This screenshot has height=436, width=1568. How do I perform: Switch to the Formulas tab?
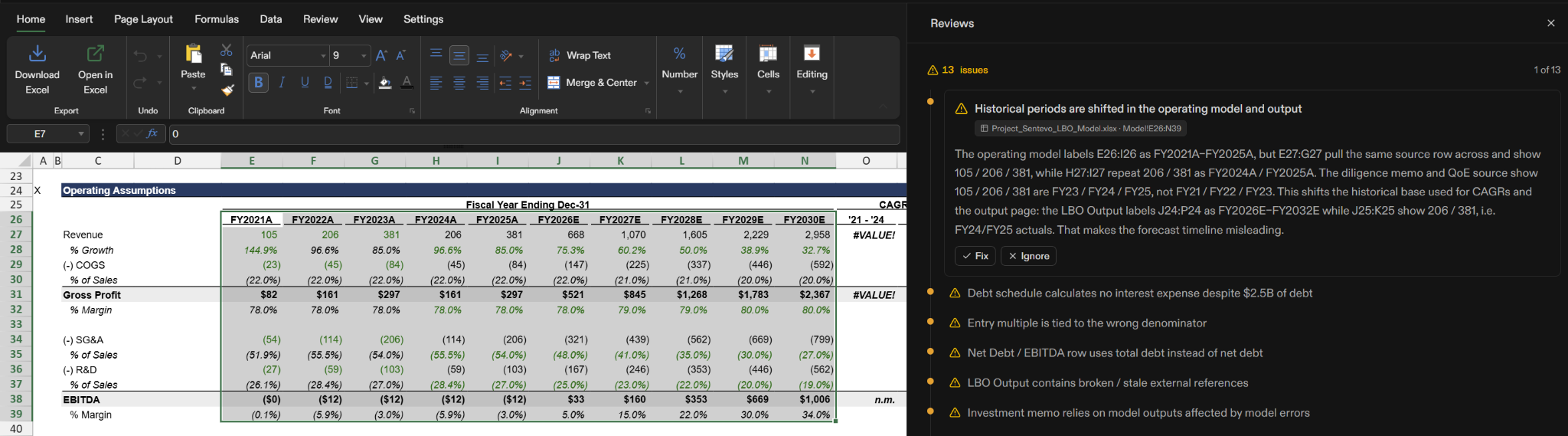[x=217, y=19]
